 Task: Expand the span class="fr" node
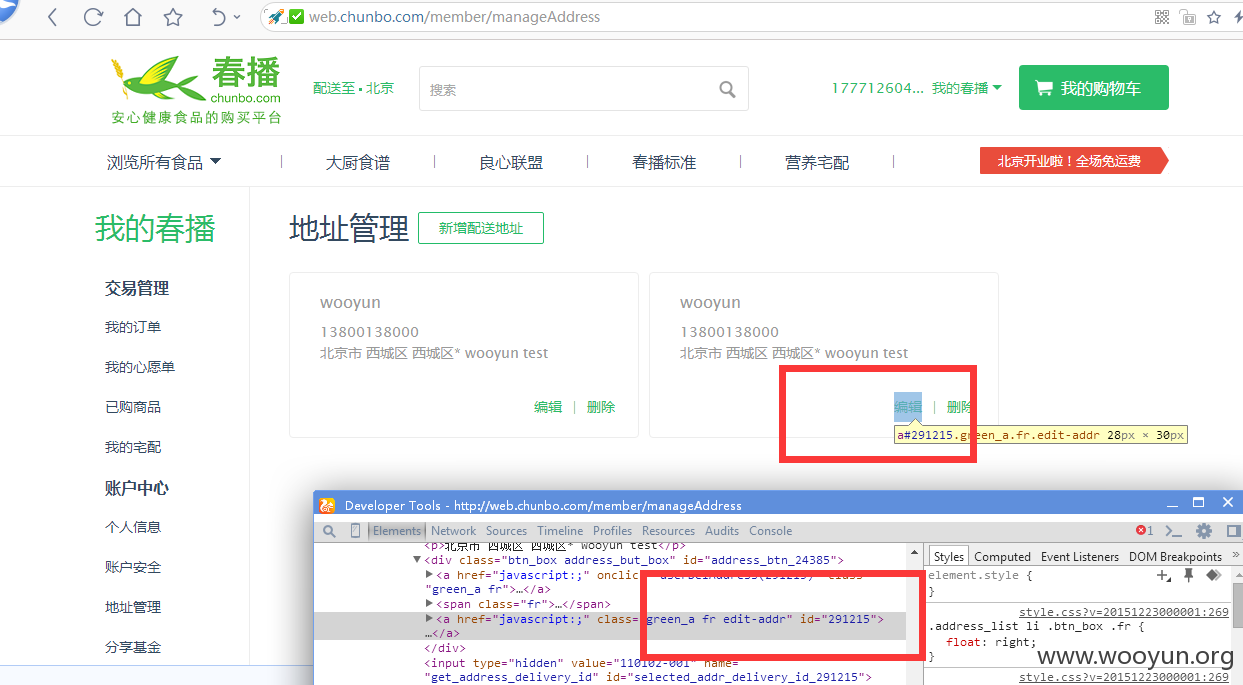pos(430,604)
